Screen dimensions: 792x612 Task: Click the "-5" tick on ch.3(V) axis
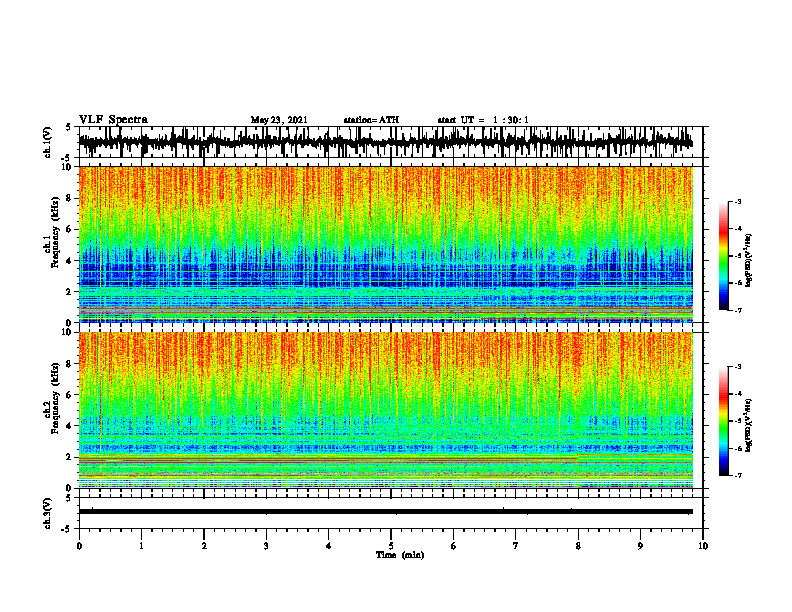(68, 529)
